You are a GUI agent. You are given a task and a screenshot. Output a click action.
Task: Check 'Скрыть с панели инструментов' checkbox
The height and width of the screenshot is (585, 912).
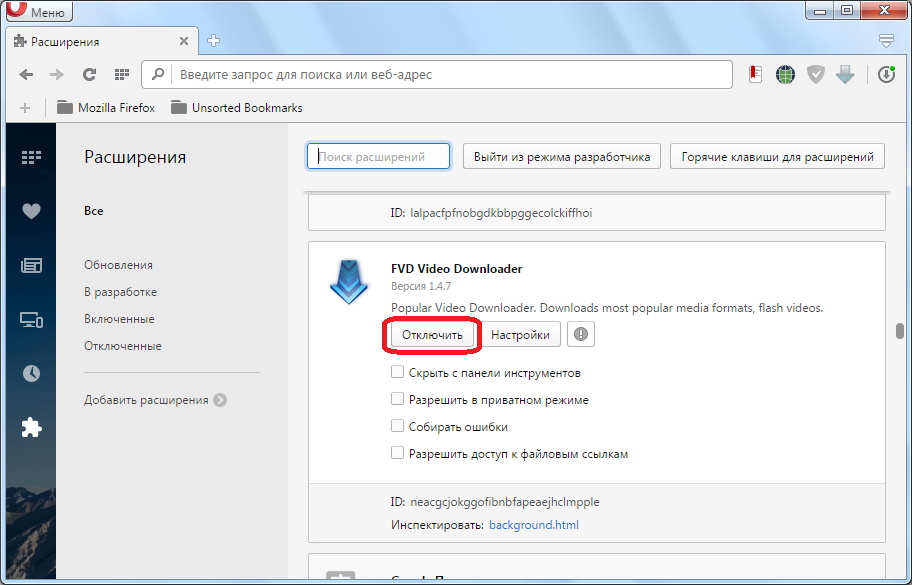pyautogui.click(x=398, y=373)
